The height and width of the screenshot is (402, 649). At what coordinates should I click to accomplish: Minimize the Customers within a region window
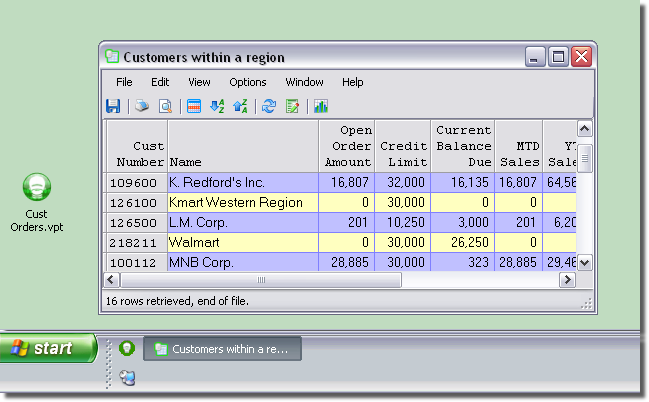tap(535, 56)
